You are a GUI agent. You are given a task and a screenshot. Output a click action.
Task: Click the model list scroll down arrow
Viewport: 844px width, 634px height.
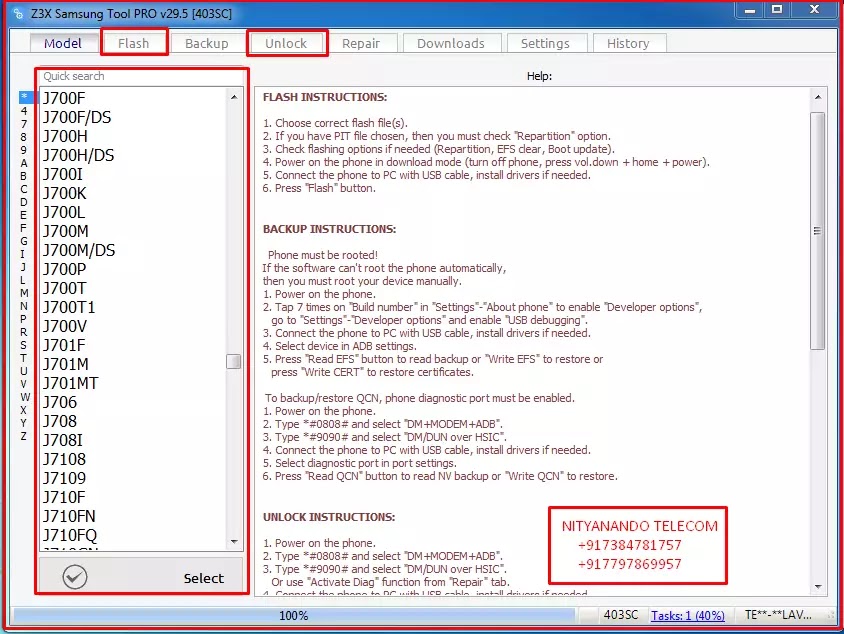pyautogui.click(x=234, y=541)
